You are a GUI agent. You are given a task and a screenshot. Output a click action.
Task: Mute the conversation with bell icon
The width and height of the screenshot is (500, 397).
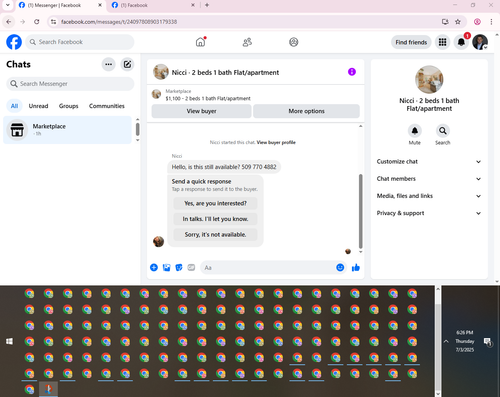[415, 131]
